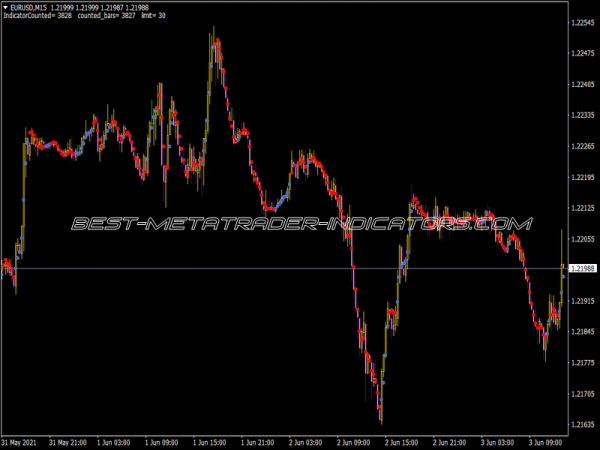Click the current price label 1.21988
The width and height of the screenshot is (600, 450).
coord(583,269)
